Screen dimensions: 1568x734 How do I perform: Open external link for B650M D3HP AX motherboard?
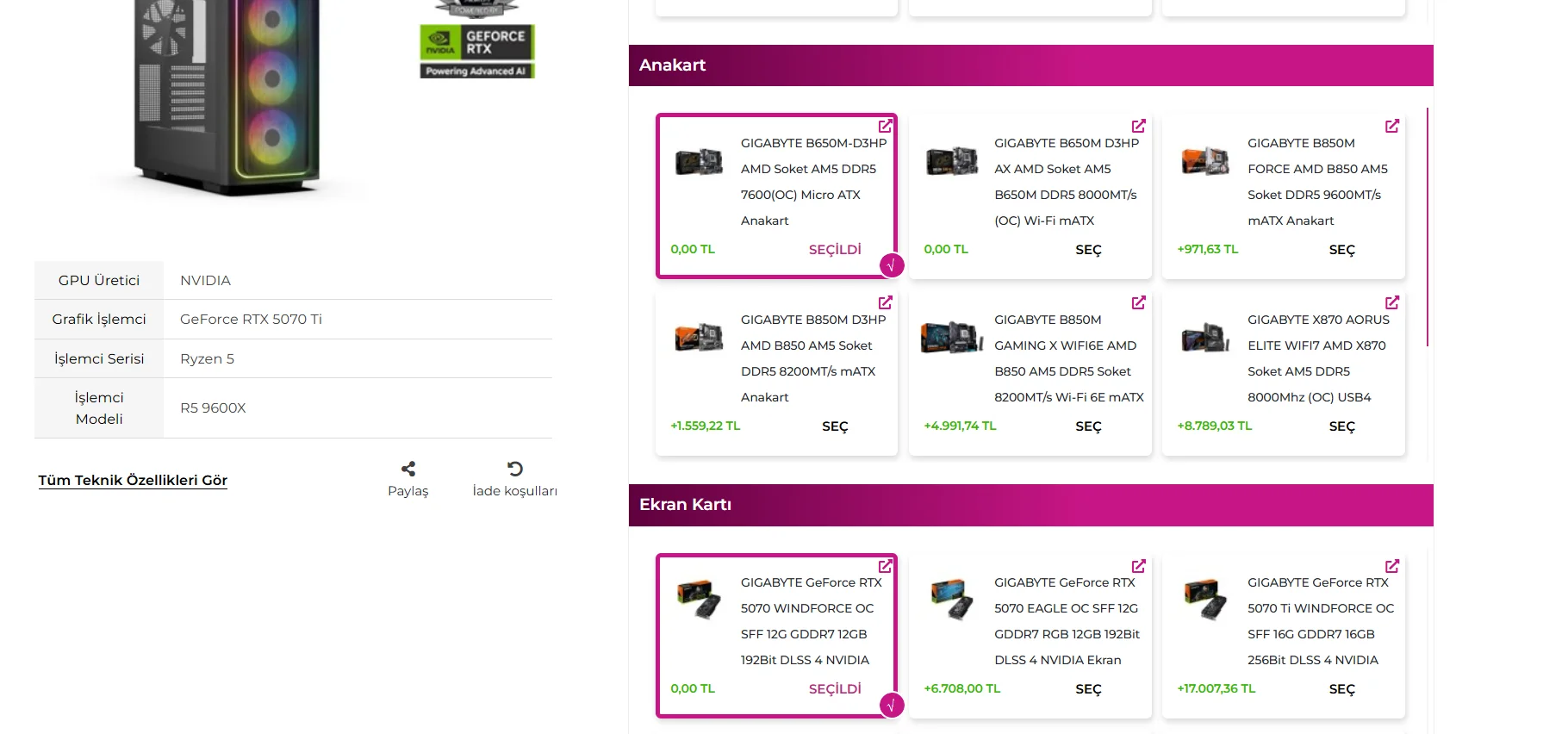click(1138, 126)
